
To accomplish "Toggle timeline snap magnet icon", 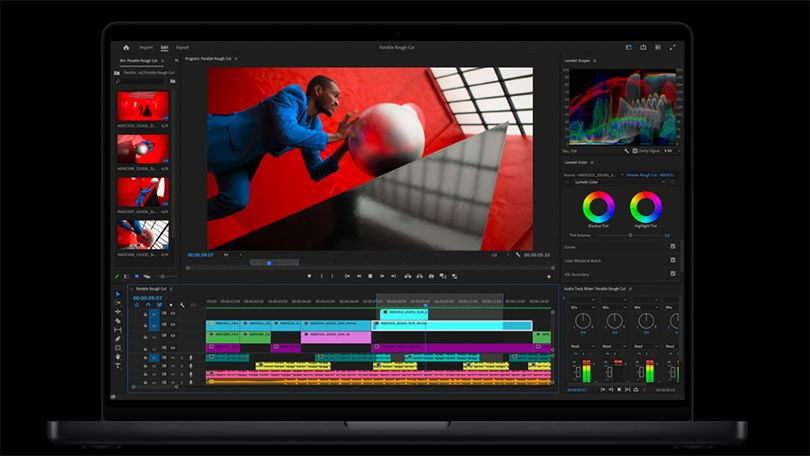I will (148, 305).
